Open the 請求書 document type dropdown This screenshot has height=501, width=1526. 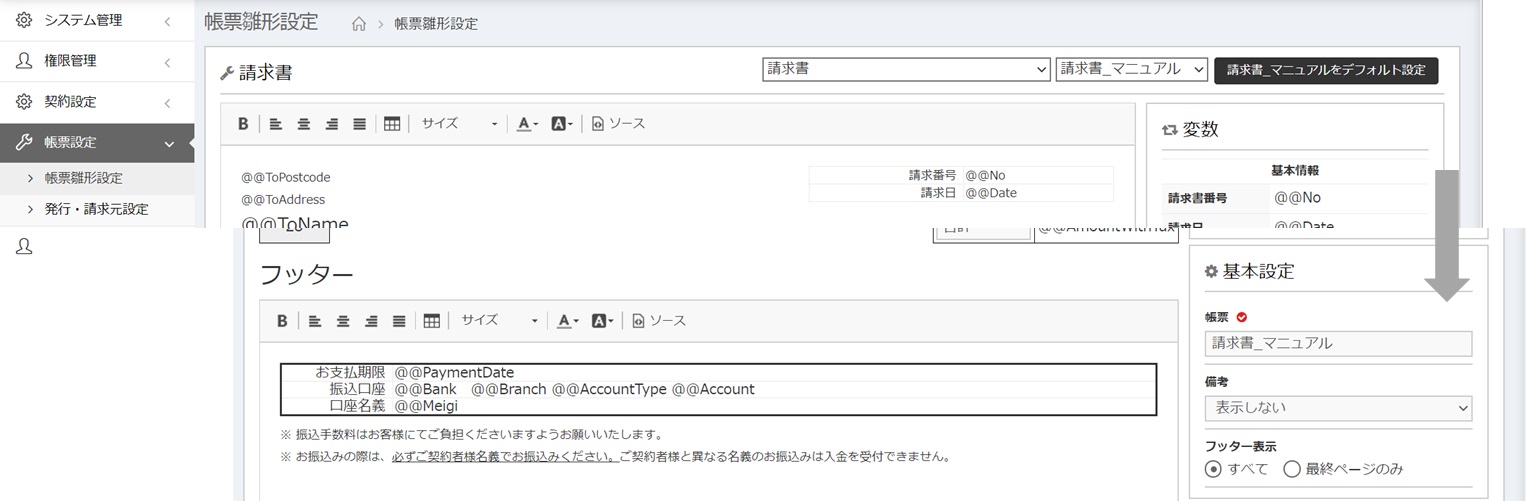(x=905, y=69)
